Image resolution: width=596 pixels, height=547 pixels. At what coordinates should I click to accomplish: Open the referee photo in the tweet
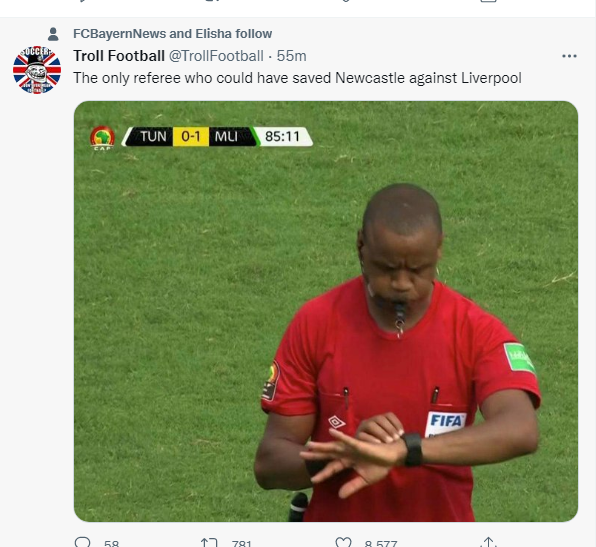point(326,311)
